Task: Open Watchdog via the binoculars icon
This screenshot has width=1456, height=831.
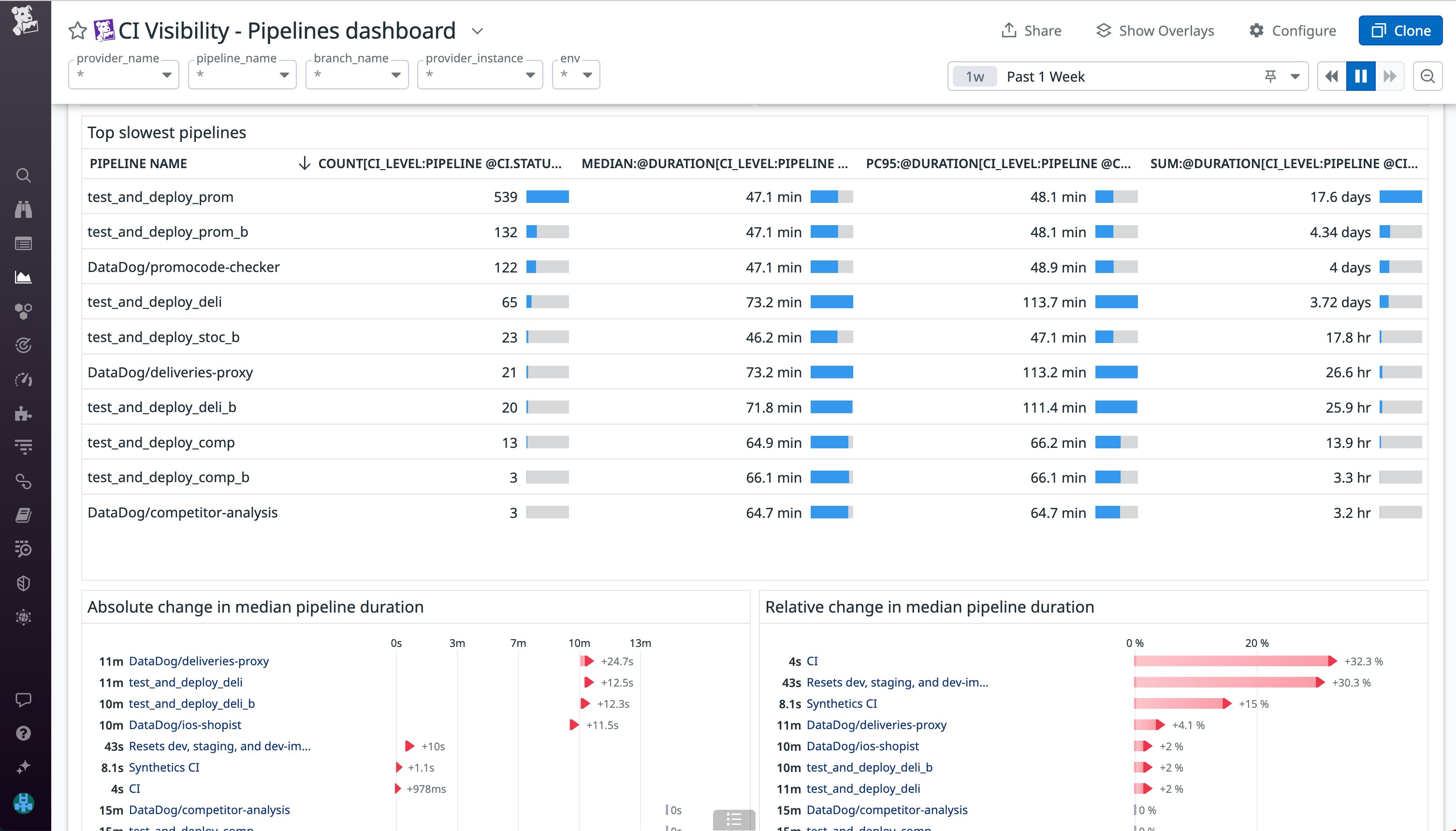Action: coord(23,209)
